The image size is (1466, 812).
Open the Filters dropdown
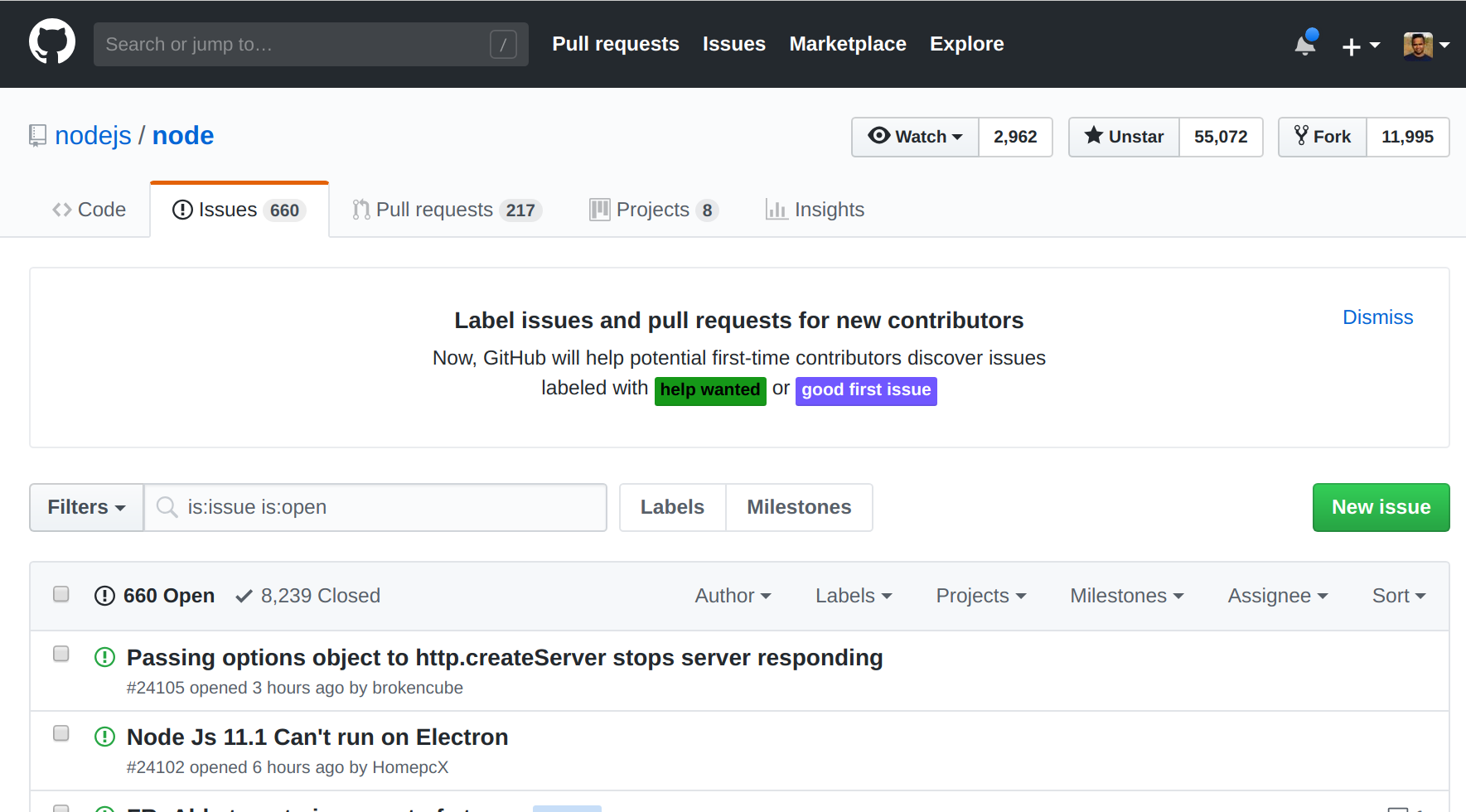86,507
